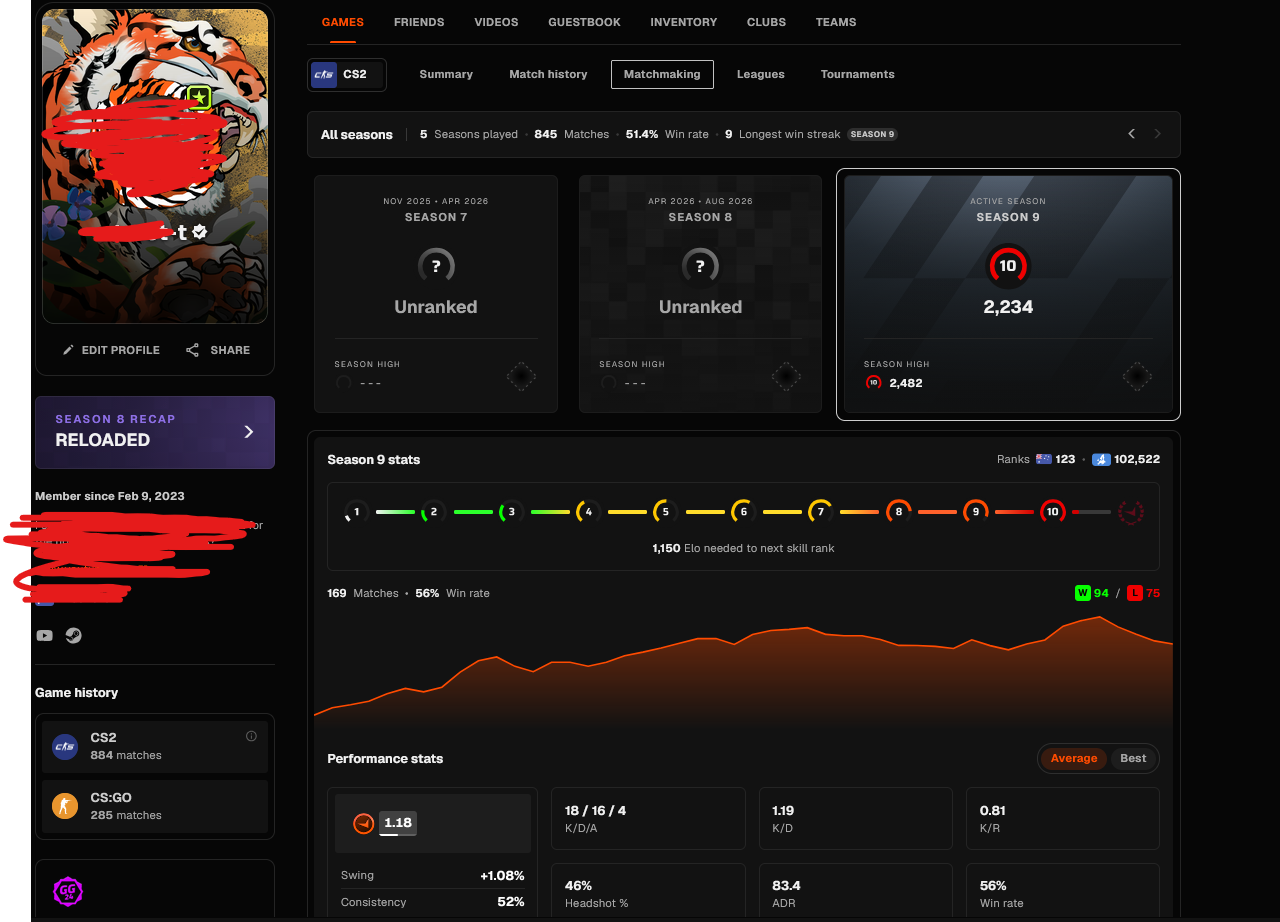Click the EDIT PROFILE button
The width and height of the screenshot is (1280, 922).
[111, 350]
